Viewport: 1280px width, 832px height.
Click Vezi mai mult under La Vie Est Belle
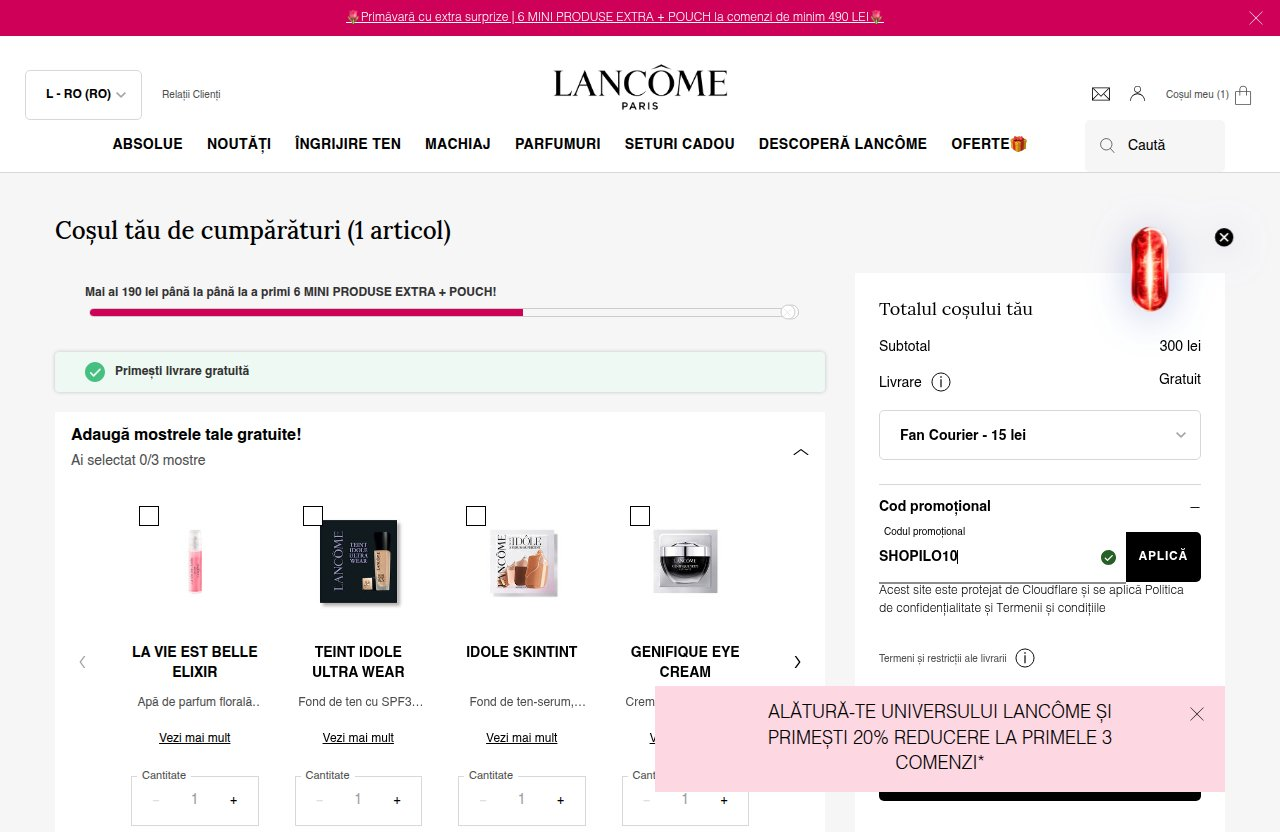tap(195, 738)
